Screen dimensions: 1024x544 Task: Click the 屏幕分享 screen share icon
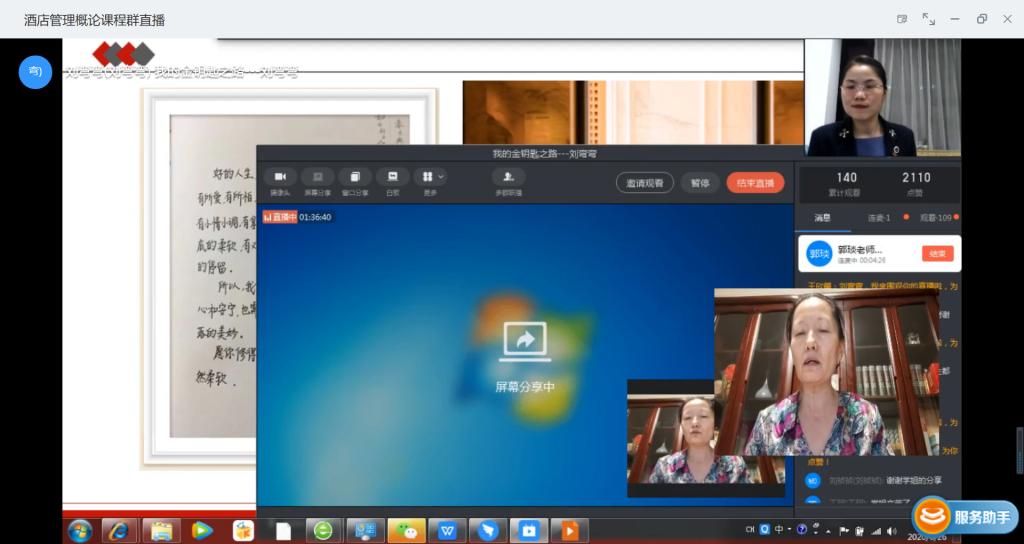tap(318, 177)
